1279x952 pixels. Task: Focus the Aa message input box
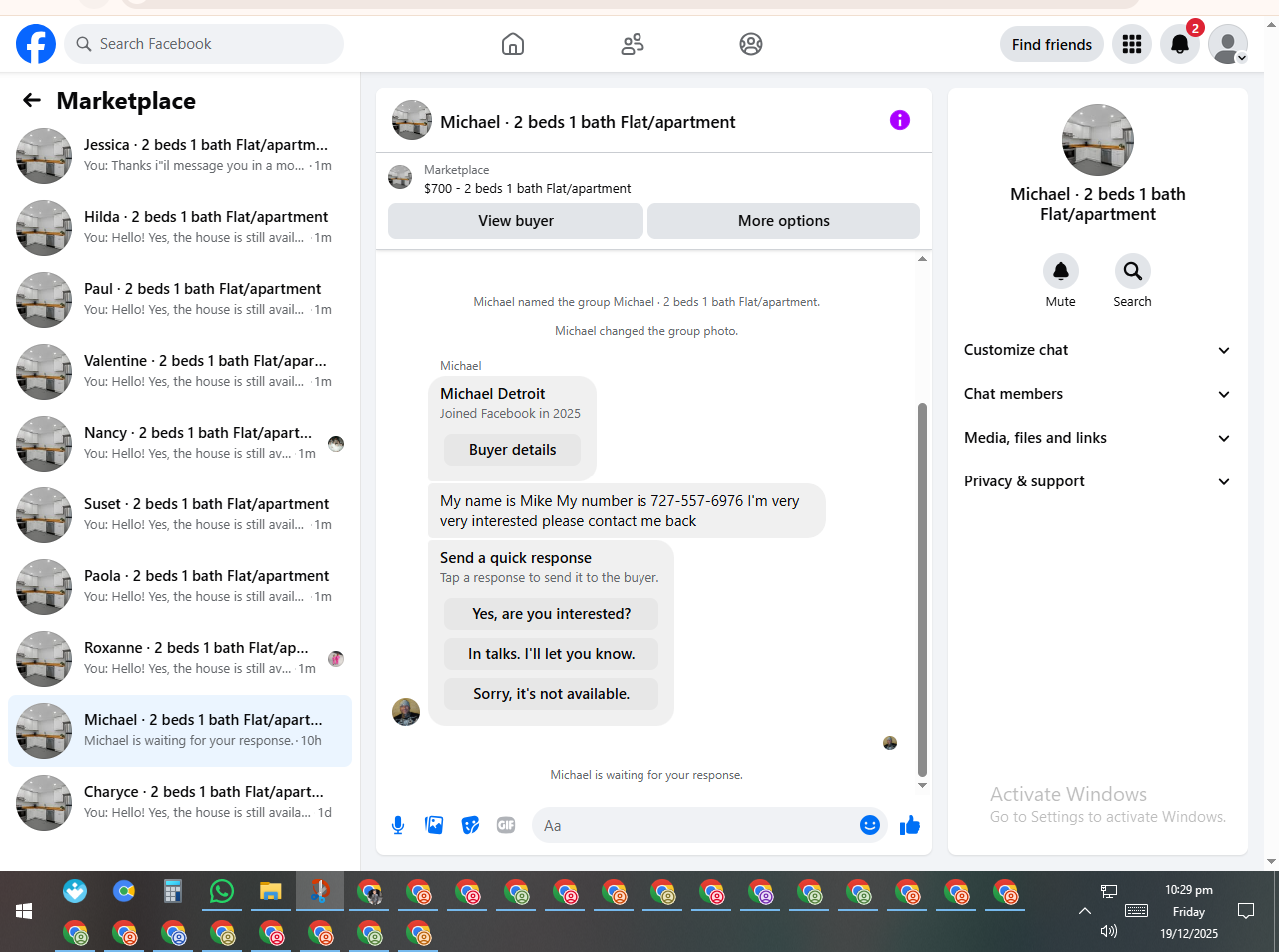coord(695,825)
